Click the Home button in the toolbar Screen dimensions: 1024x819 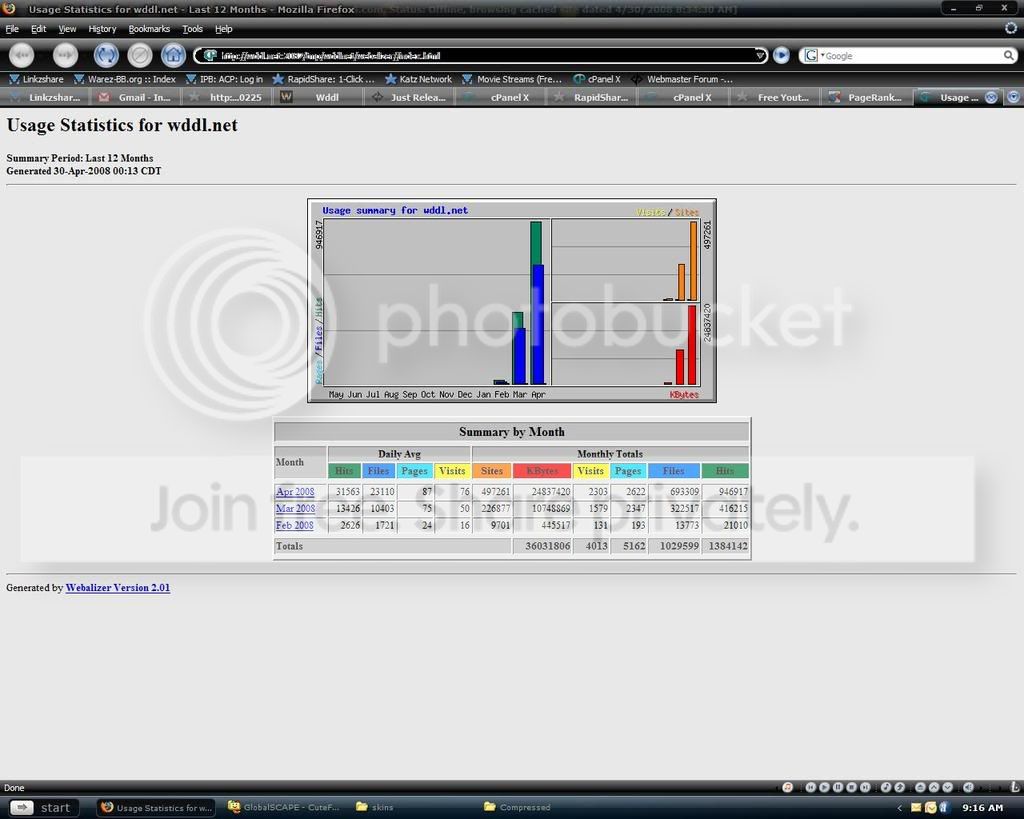tap(173, 56)
